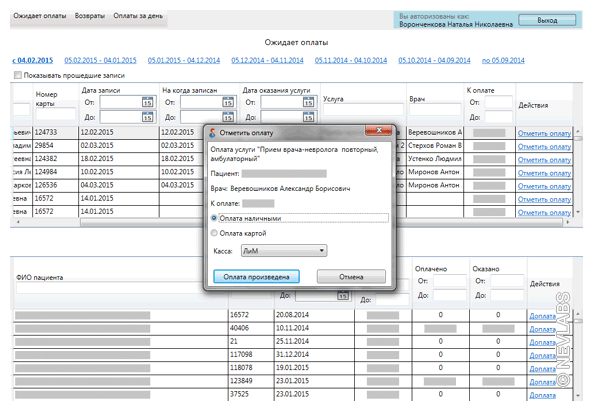Toggle Показывать прошедшие записи checkbox

click(x=17, y=75)
